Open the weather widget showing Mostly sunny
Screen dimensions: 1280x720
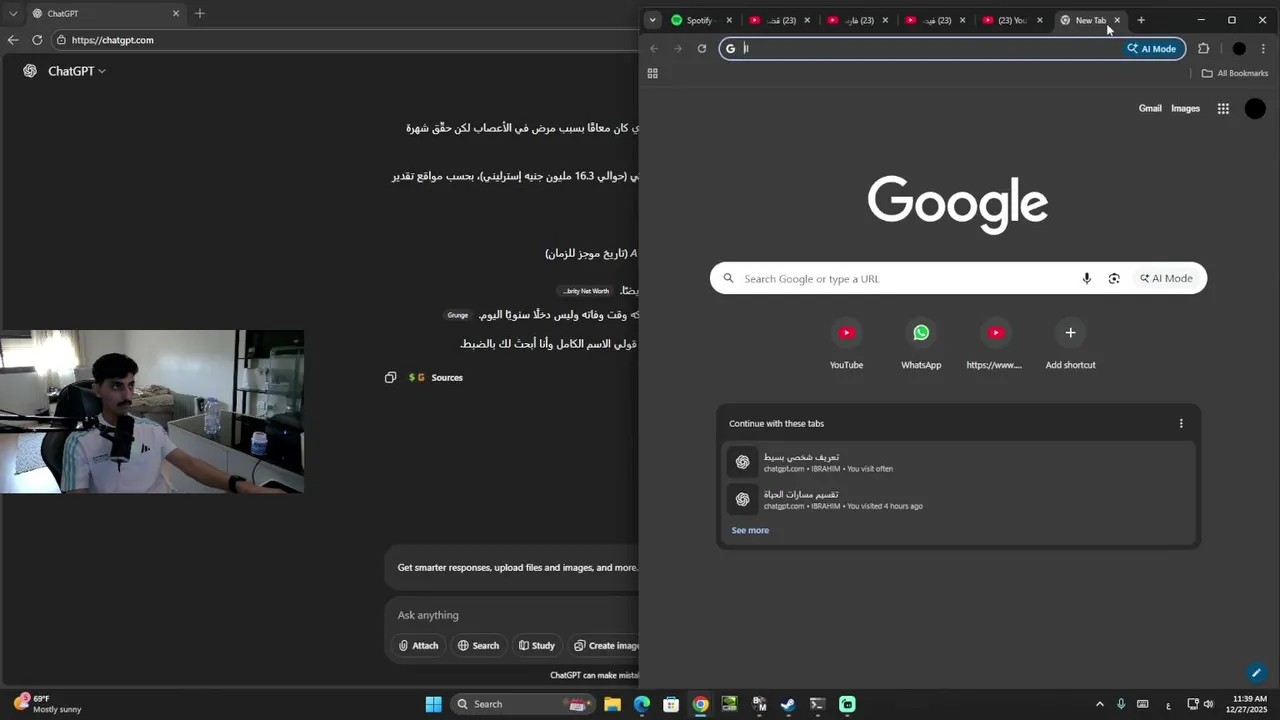(47, 704)
